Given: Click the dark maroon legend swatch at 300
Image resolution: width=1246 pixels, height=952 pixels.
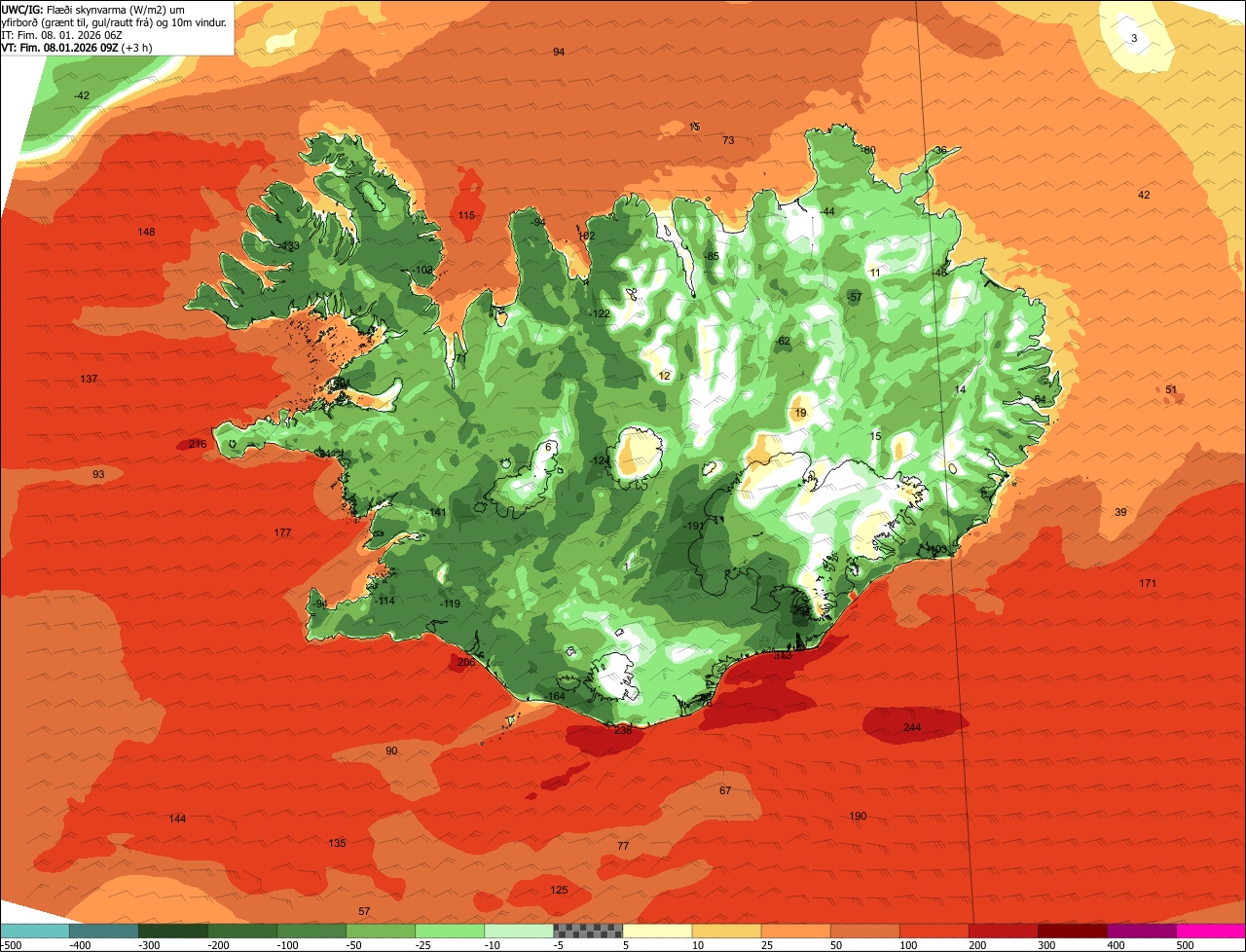Looking at the screenshot, I should (1073, 931).
